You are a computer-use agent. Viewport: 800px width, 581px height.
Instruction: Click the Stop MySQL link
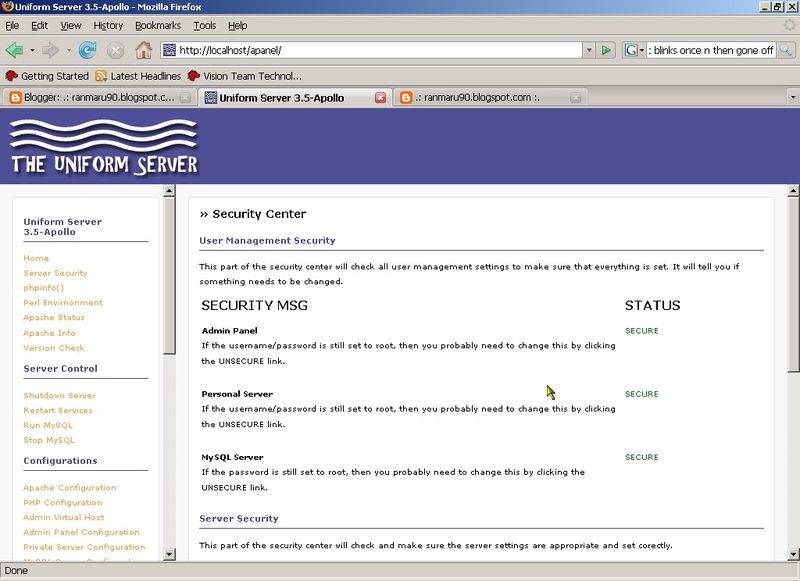(49, 440)
